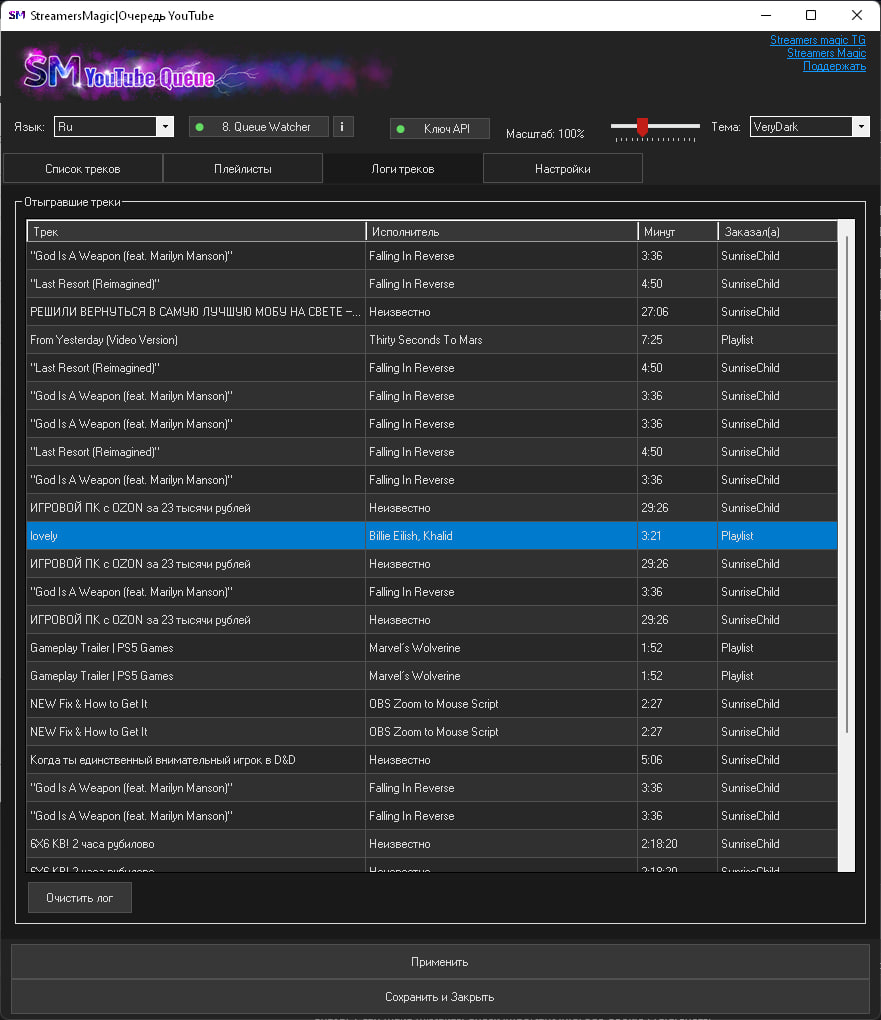Viewport: 881px width, 1020px height.
Task: Expand the Тема theme dropdown
Action: pos(860,127)
